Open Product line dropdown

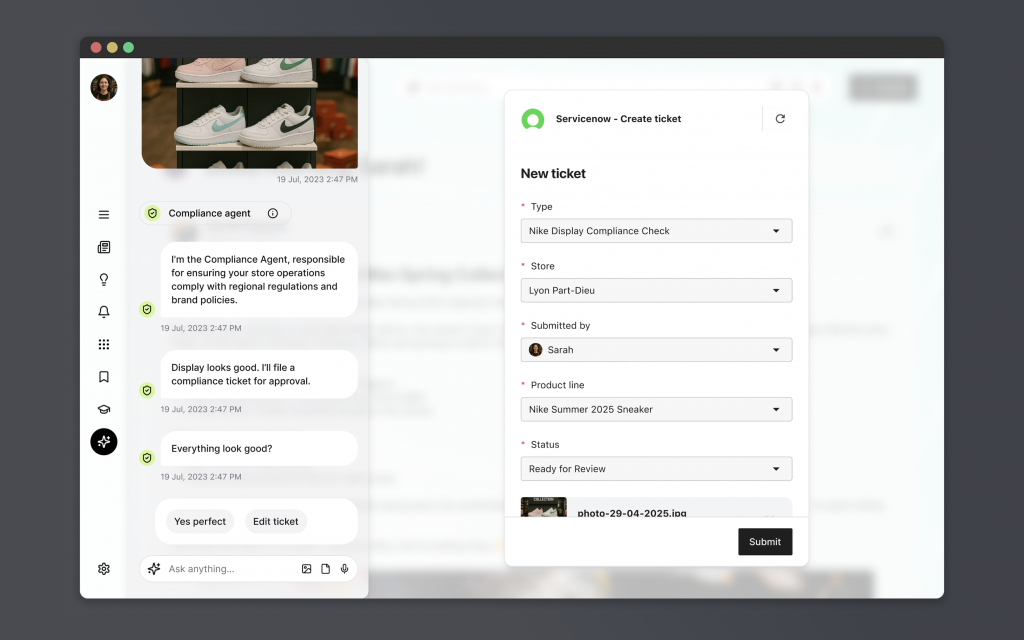[656, 409]
